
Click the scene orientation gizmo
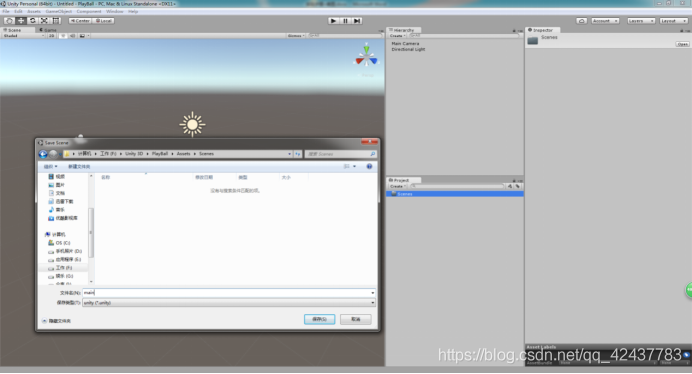coord(366,56)
